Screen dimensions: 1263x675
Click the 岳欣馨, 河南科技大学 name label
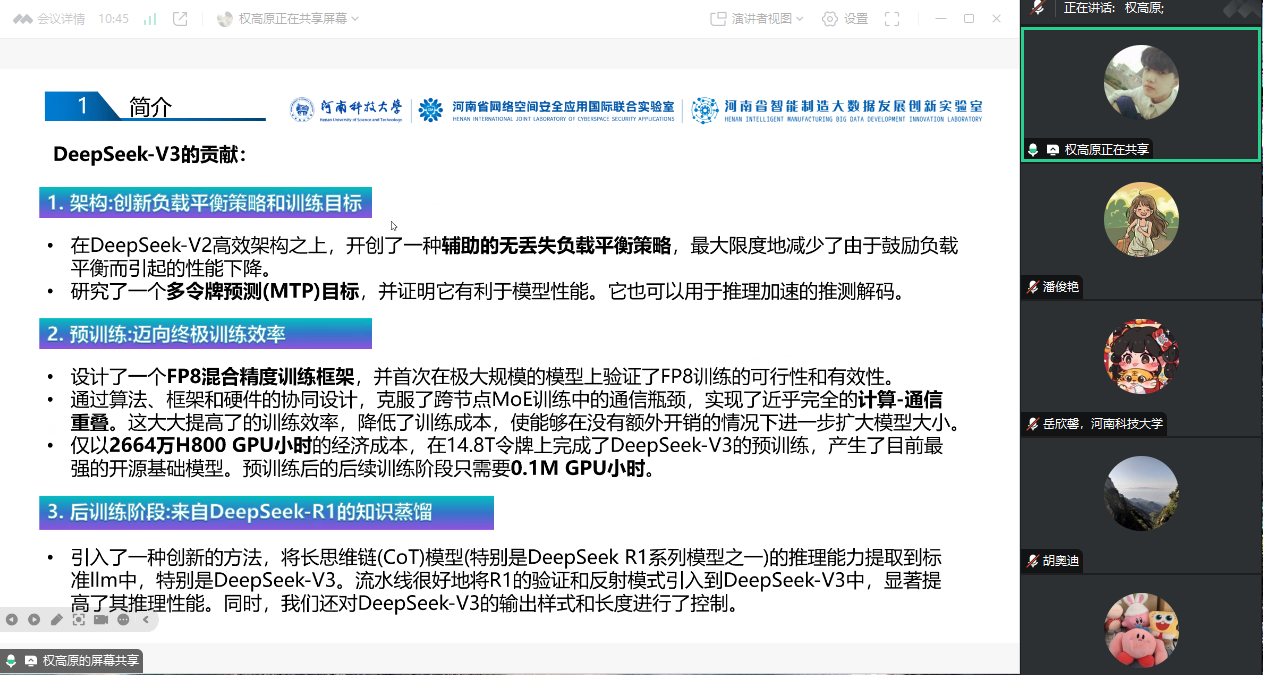[1103, 424]
